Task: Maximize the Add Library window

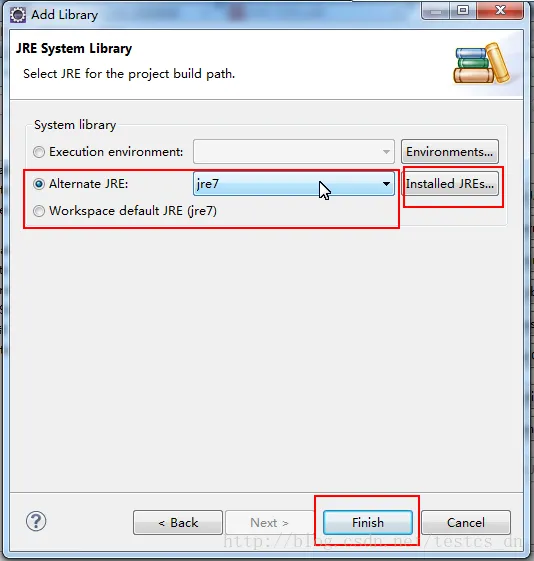Action: (x=463, y=11)
